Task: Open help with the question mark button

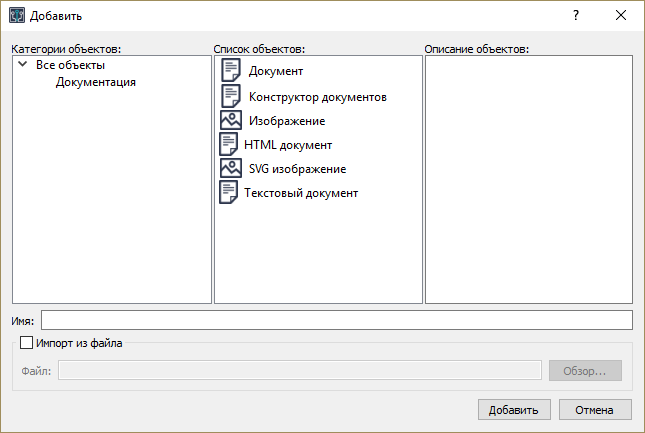Action: 576,15
